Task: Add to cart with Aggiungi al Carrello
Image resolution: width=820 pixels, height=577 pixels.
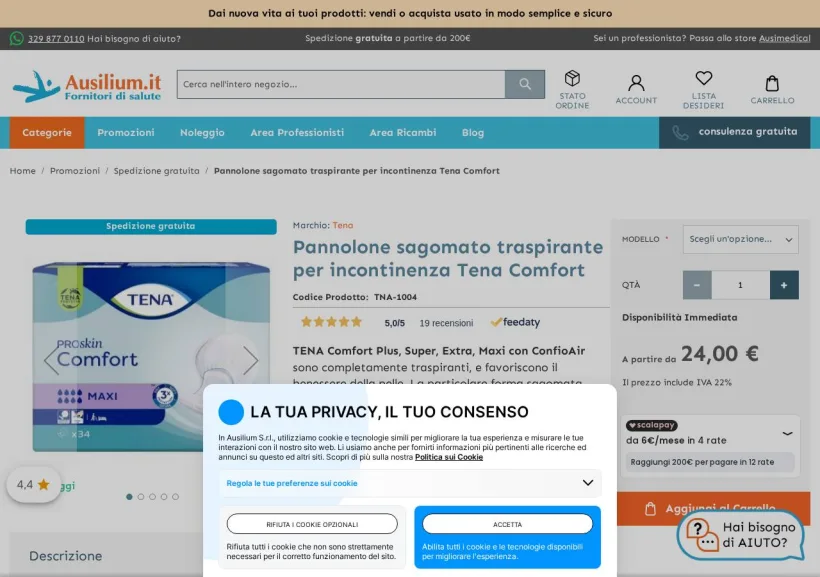Action: coord(713,508)
